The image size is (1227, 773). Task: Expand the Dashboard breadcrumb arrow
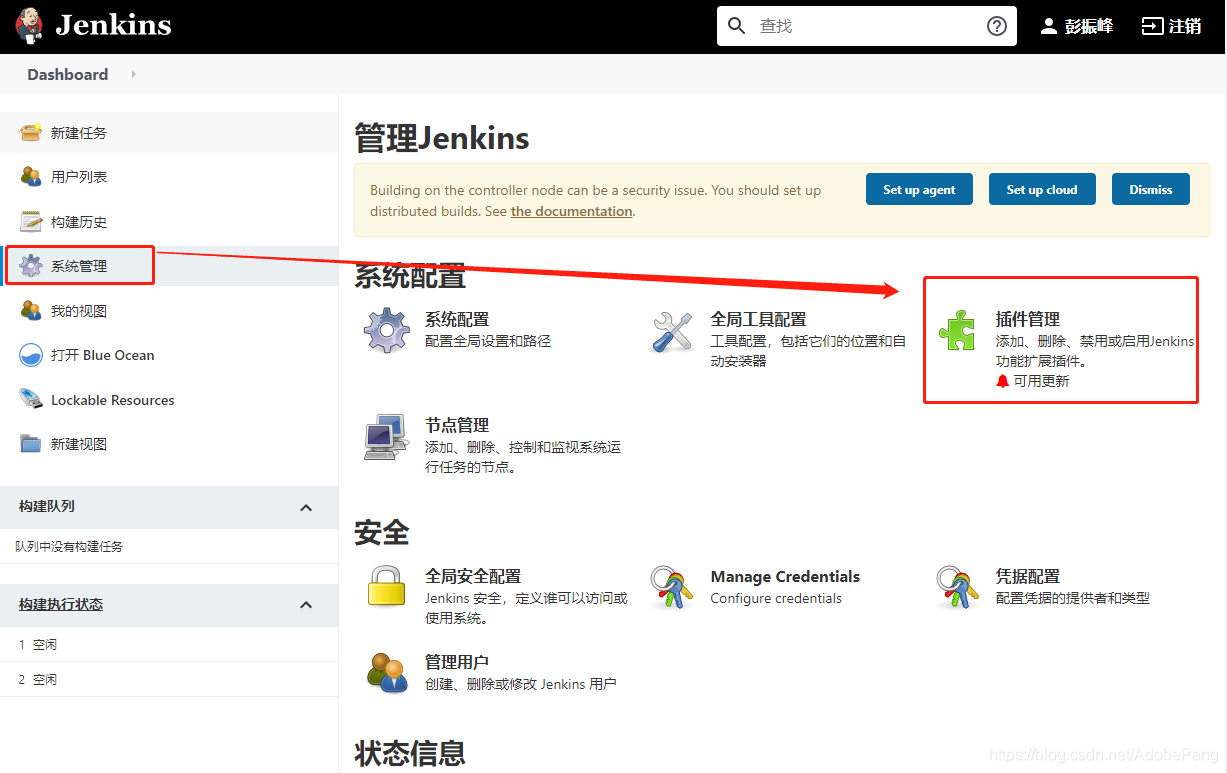coord(133,74)
